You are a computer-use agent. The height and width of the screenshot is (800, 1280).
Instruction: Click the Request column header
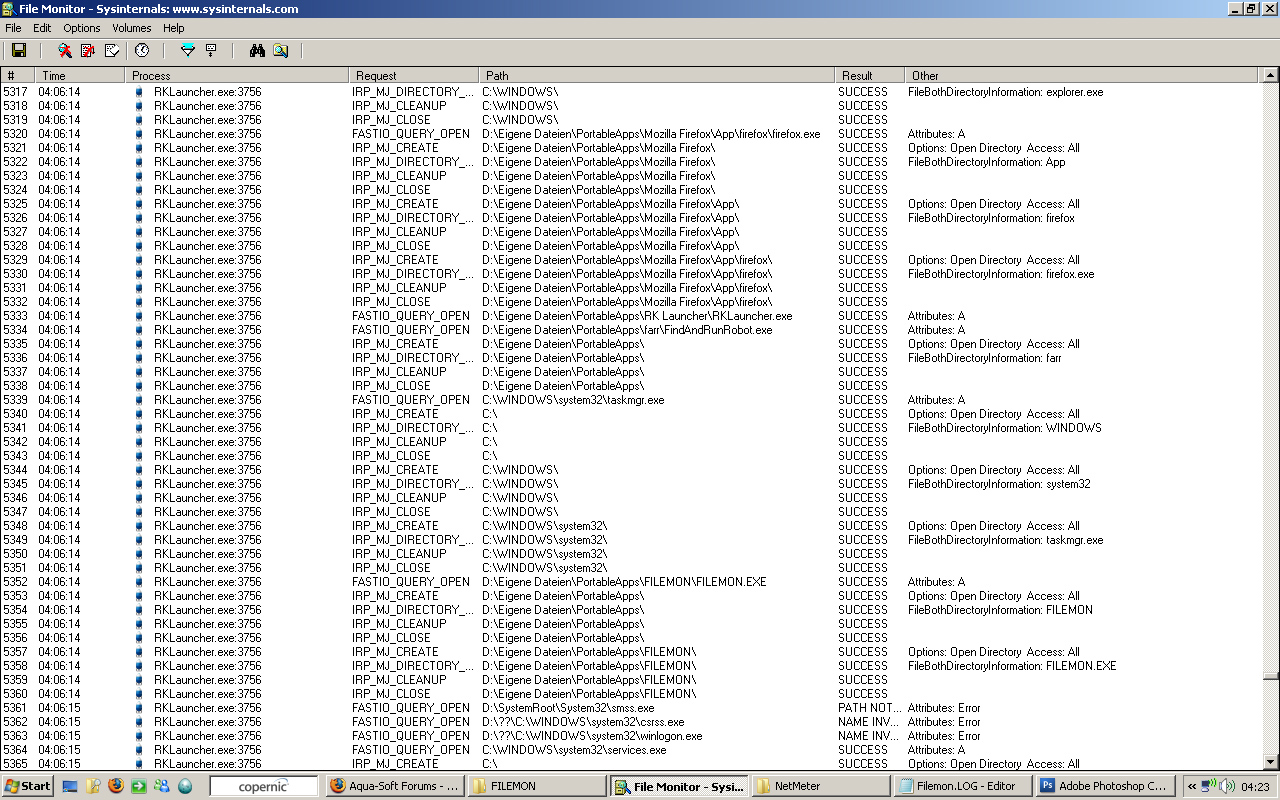click(414, 75)
